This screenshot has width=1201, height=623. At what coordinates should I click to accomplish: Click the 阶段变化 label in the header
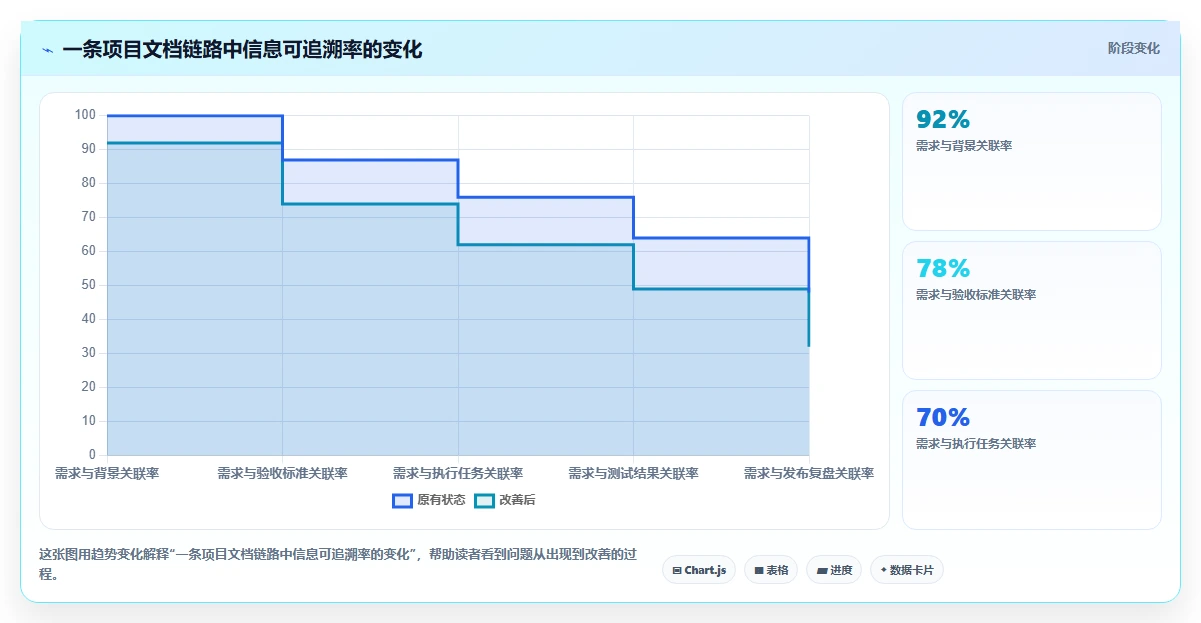[1134, 48]
